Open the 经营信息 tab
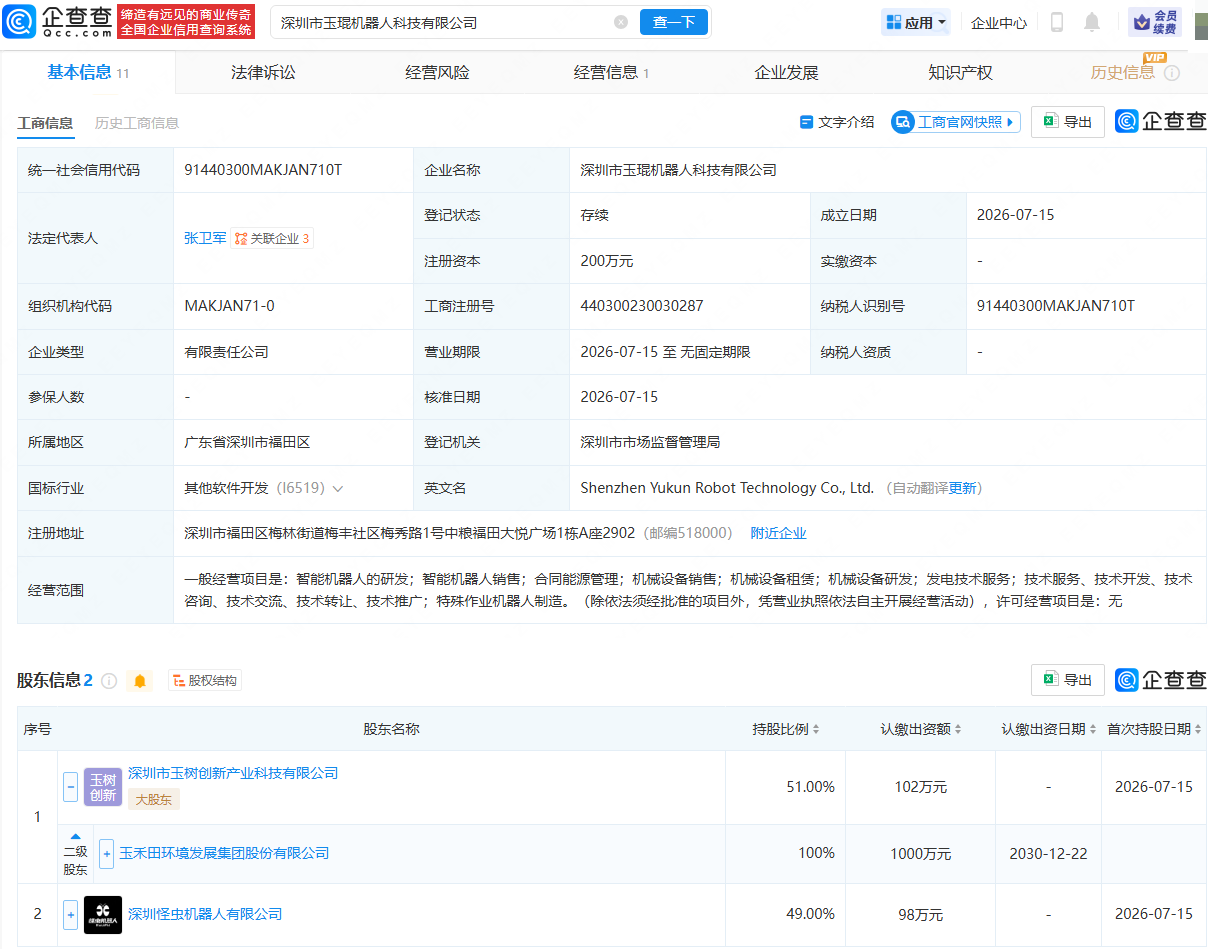The height and width of the screenshot is (949, 1208). [x=611, y=73]
